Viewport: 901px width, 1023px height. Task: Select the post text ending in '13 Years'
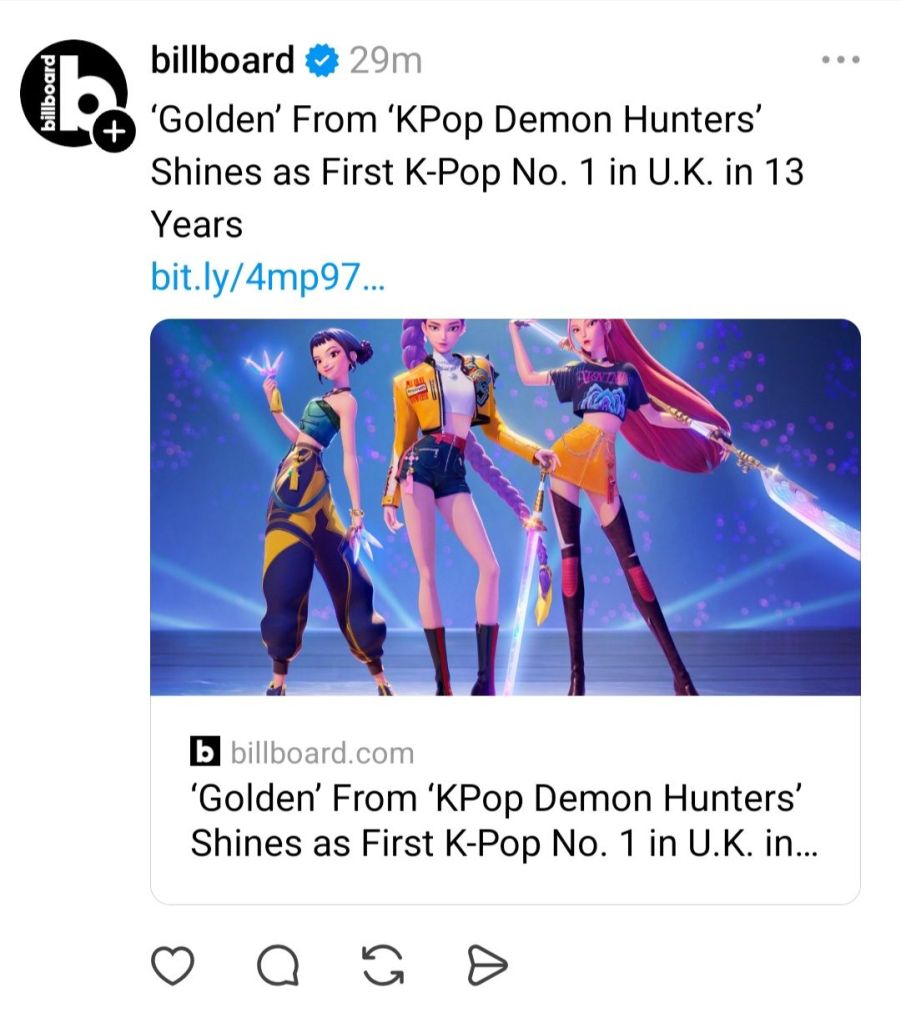(x=476, y=172)
